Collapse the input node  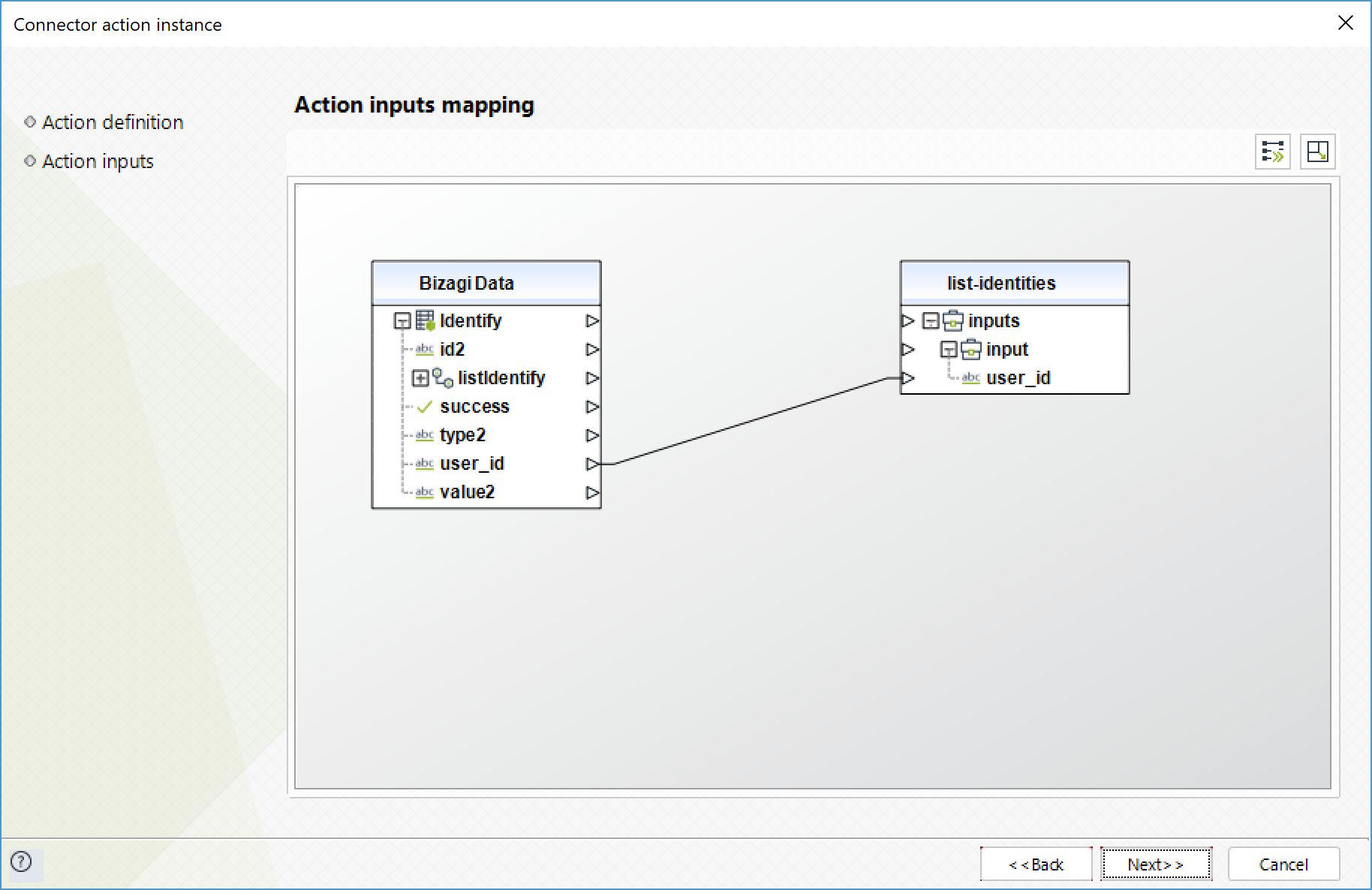coord(949,350)
